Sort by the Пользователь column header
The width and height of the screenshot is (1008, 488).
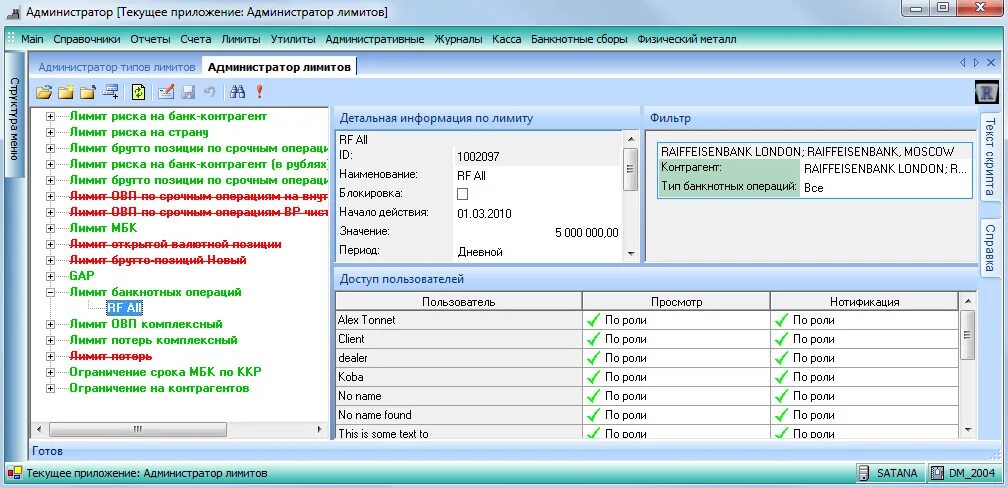point(459,301)
